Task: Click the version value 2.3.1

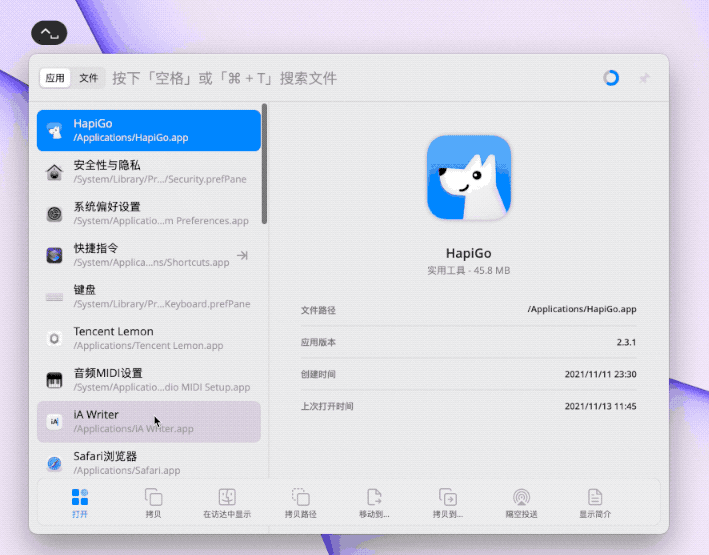Action: point(626,342)
